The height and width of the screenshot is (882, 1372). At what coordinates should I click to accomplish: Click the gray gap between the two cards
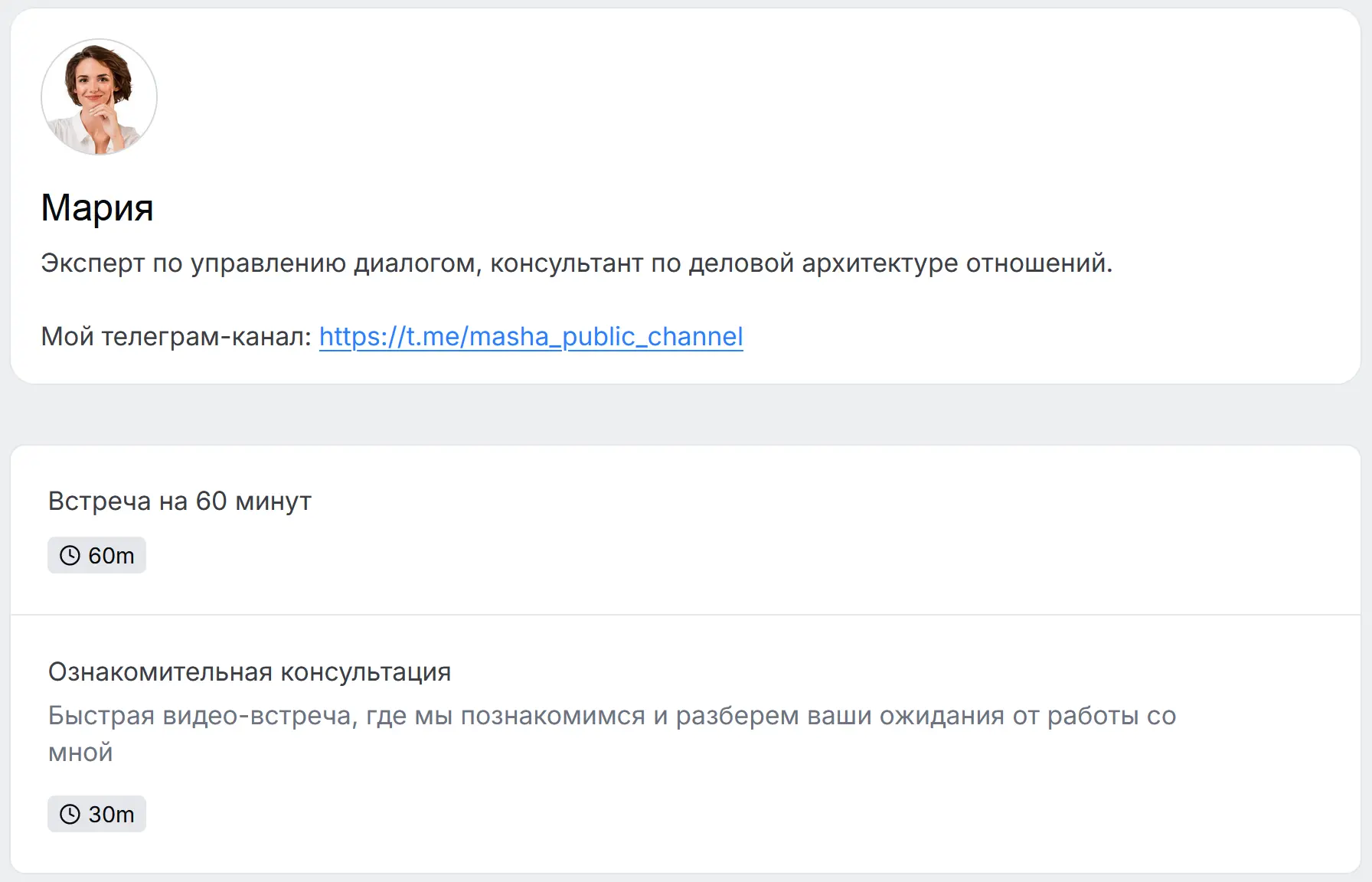[x=685, y=414]
